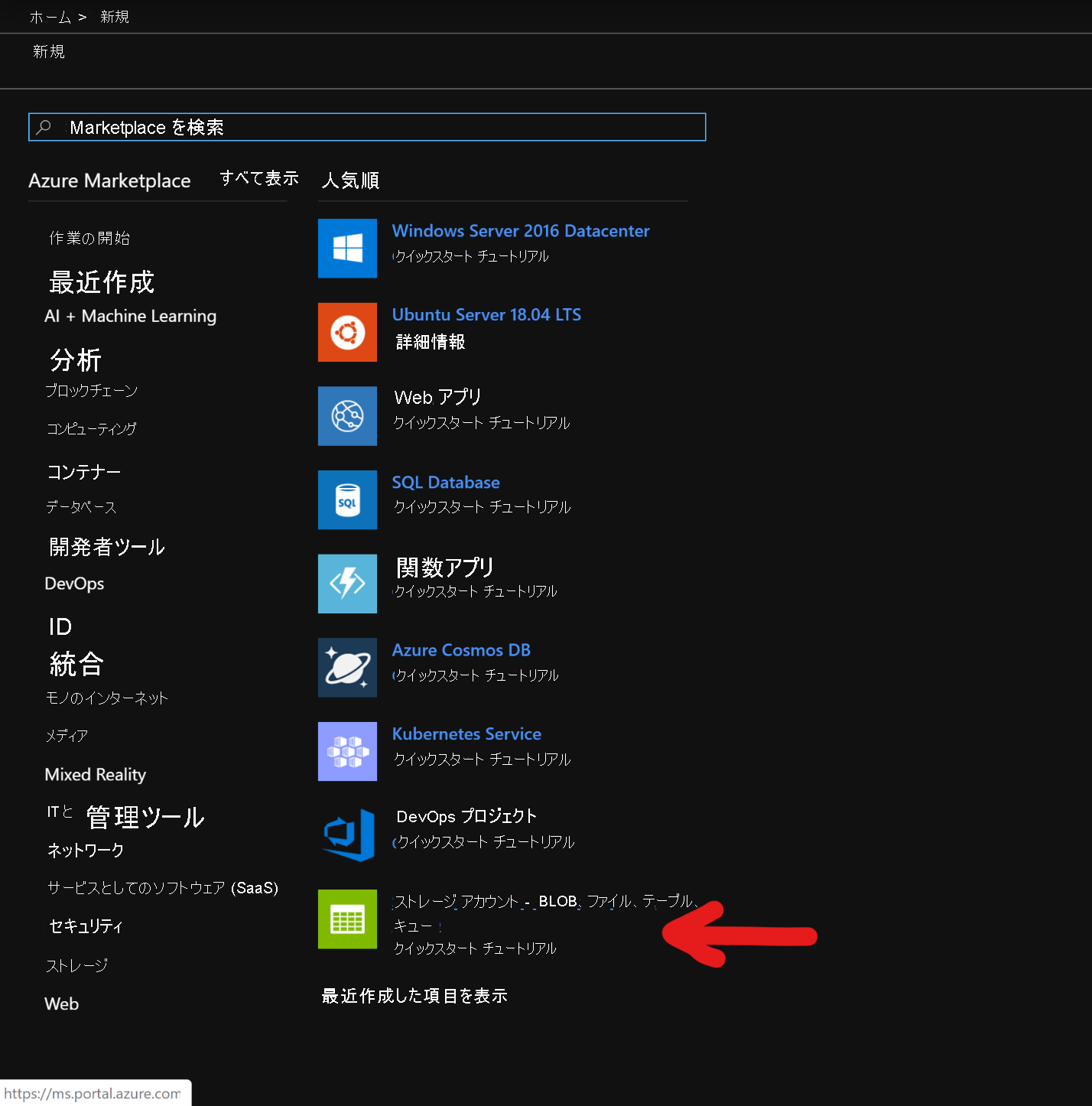1092x1106 pixels.
Task: Open ストレージ アカウント BLOB title
Action: (x=546, y=912)
